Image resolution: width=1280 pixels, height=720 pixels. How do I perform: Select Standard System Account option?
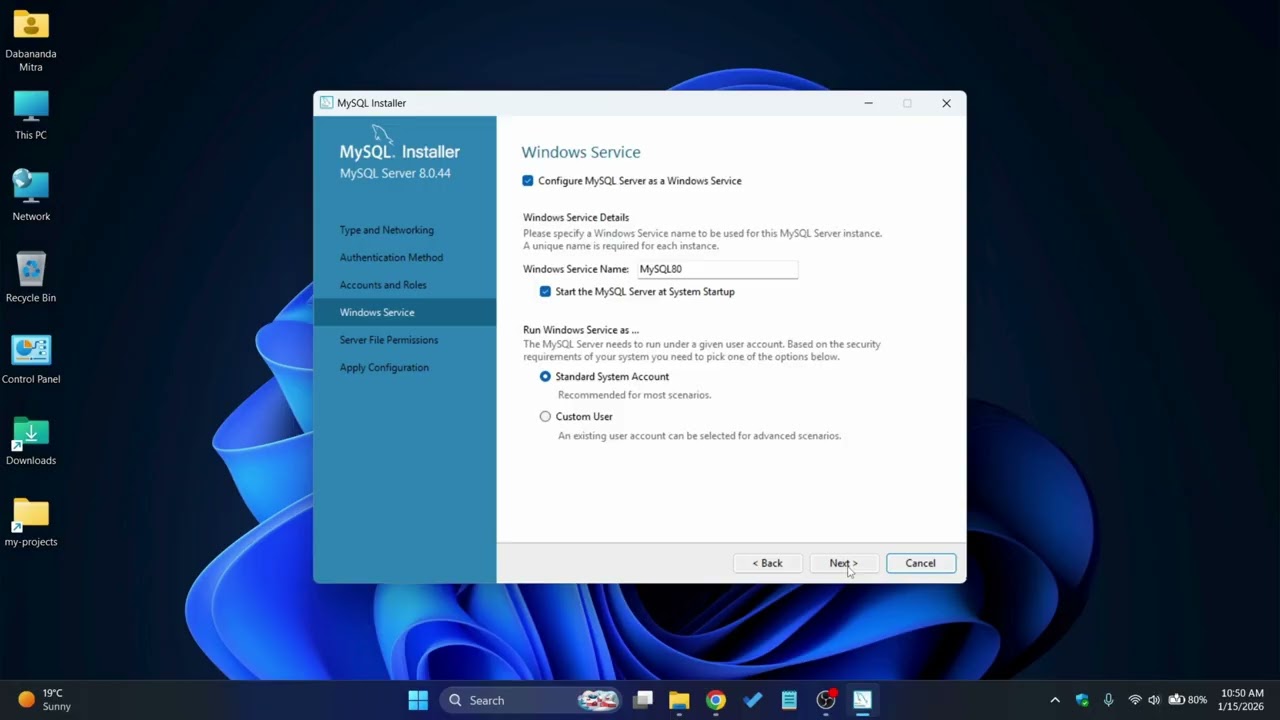pos(545,377)
